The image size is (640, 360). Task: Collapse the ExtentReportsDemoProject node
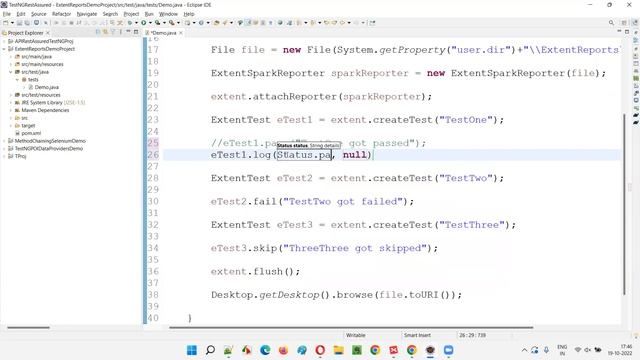click(x=4, y=49)
